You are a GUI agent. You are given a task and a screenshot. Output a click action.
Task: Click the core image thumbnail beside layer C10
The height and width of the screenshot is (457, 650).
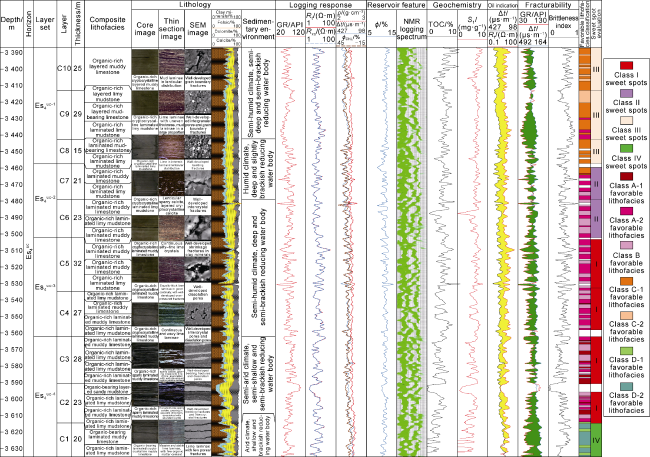point(145,62)
